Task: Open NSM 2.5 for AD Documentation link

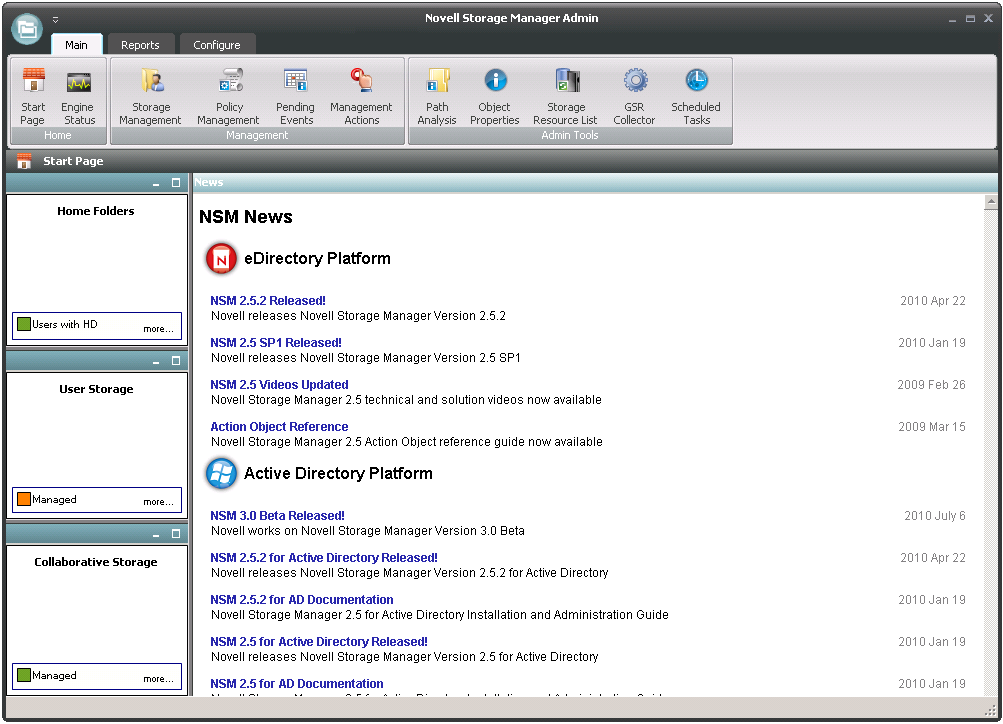Action: (x=297, y=684)
